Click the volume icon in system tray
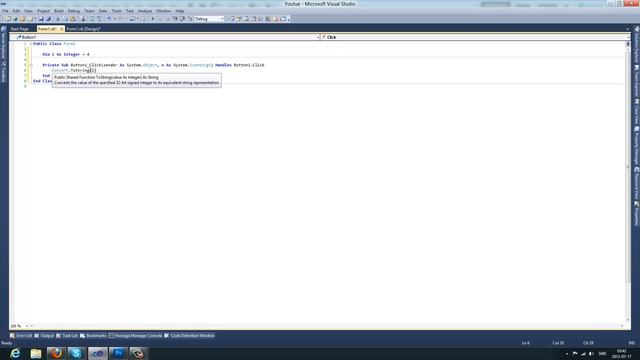The width and height of the screenshot is (640, 360). click(x=591, y=353)
